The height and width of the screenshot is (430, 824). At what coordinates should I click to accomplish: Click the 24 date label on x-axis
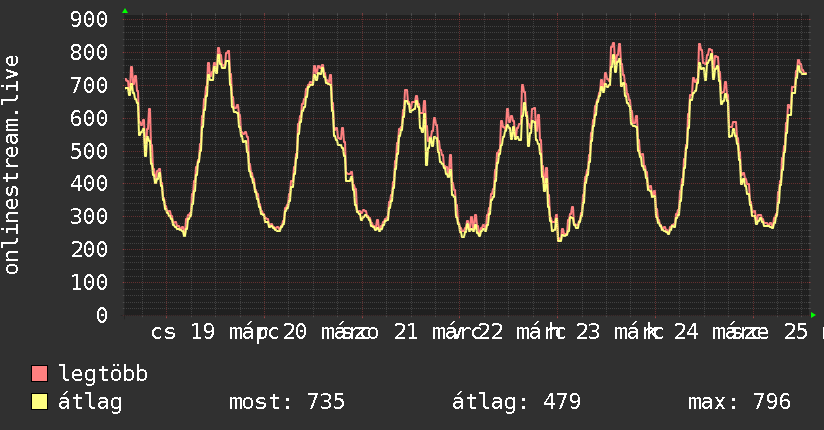(686, 332)
